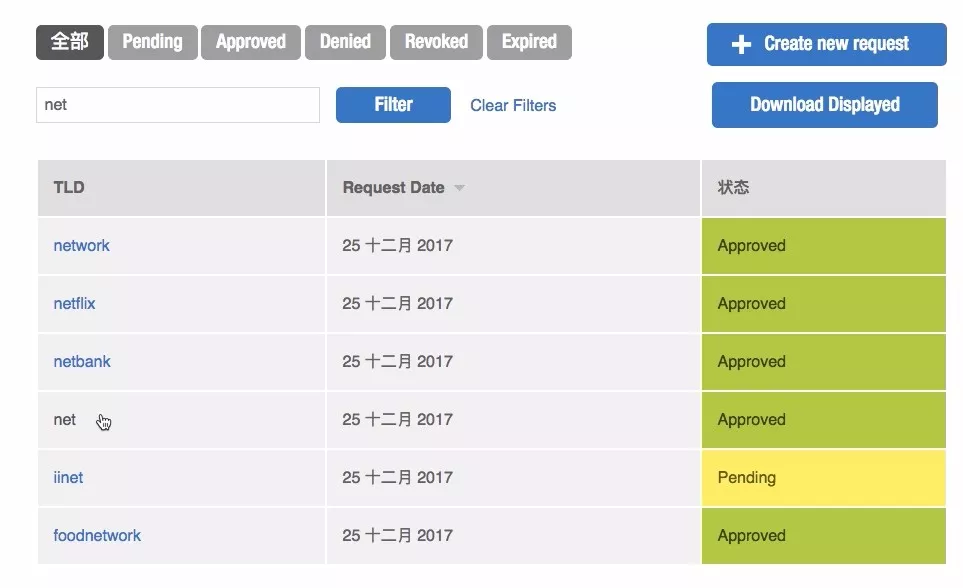963x588 pixels.
Task: Click the netbank TLD link
Action: coord(82,362)
